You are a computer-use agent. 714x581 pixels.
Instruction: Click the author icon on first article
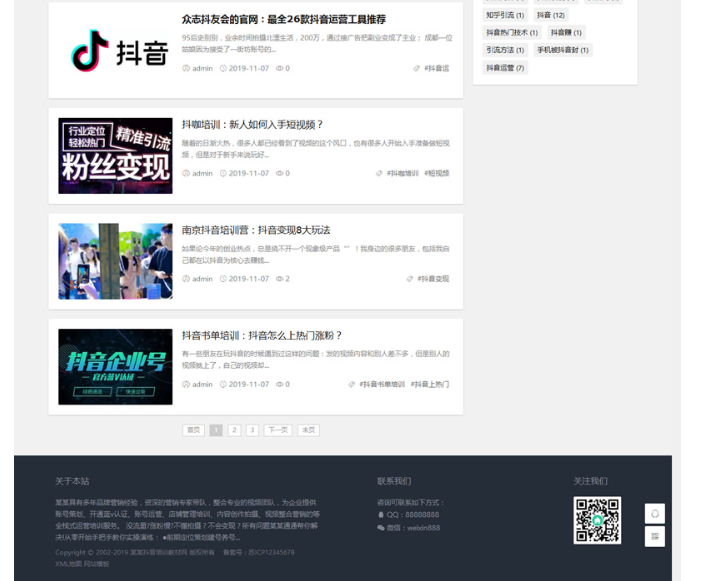[x=186, y=69]
